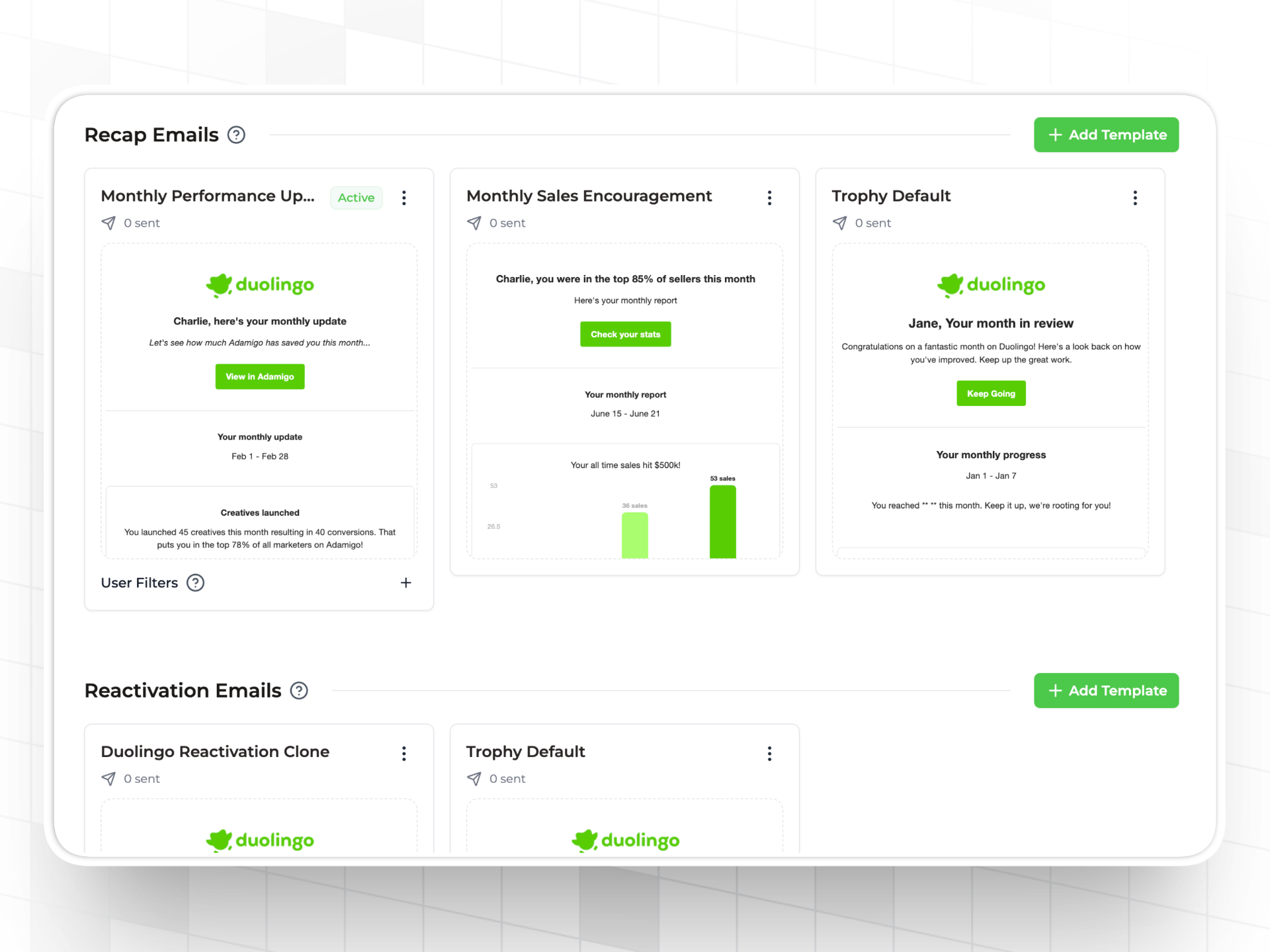Open three-dot menu on recap Trophy Default card
This screenshot has height=952, width=1270.
click(x=1135, y=198)
